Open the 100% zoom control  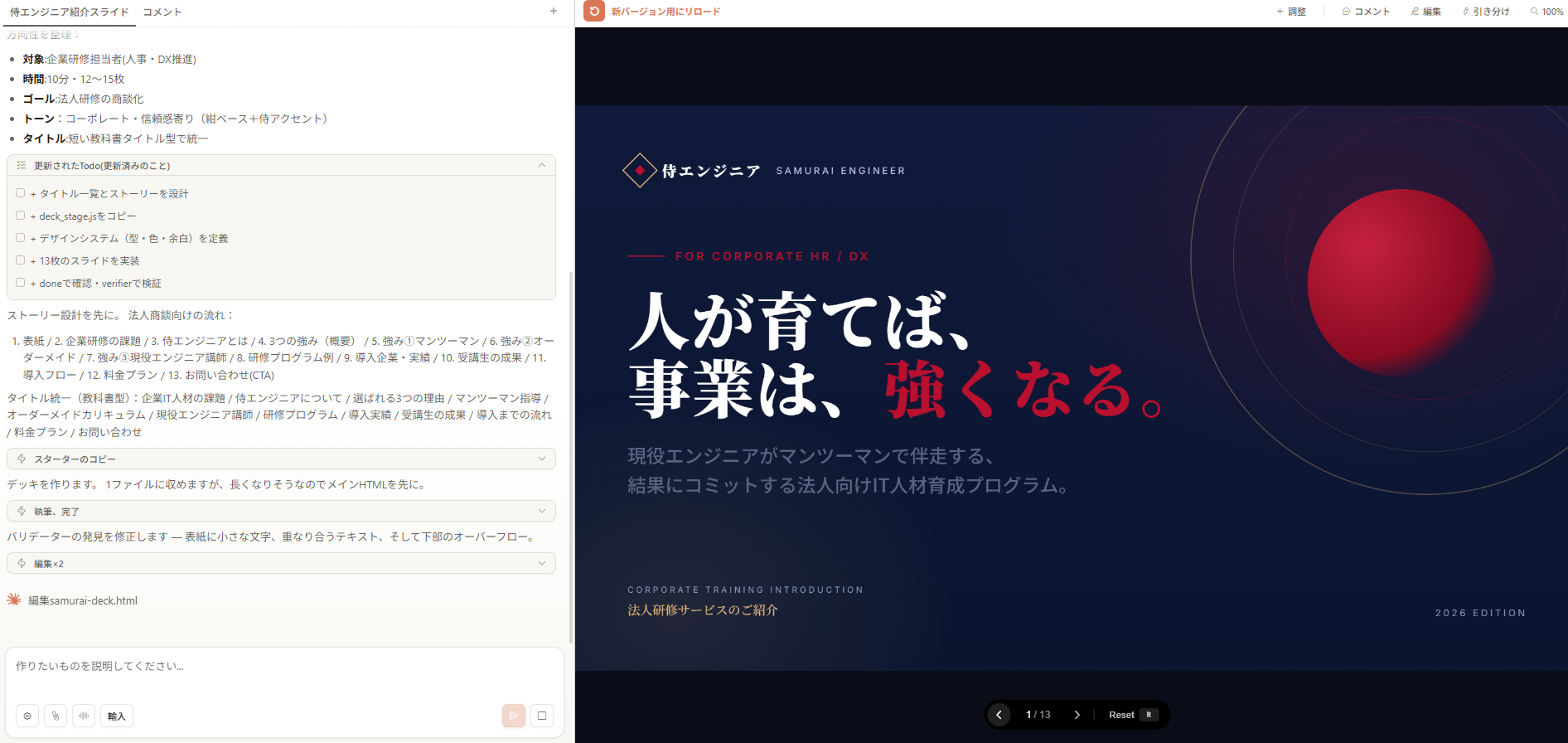[x=1546, y=12]
